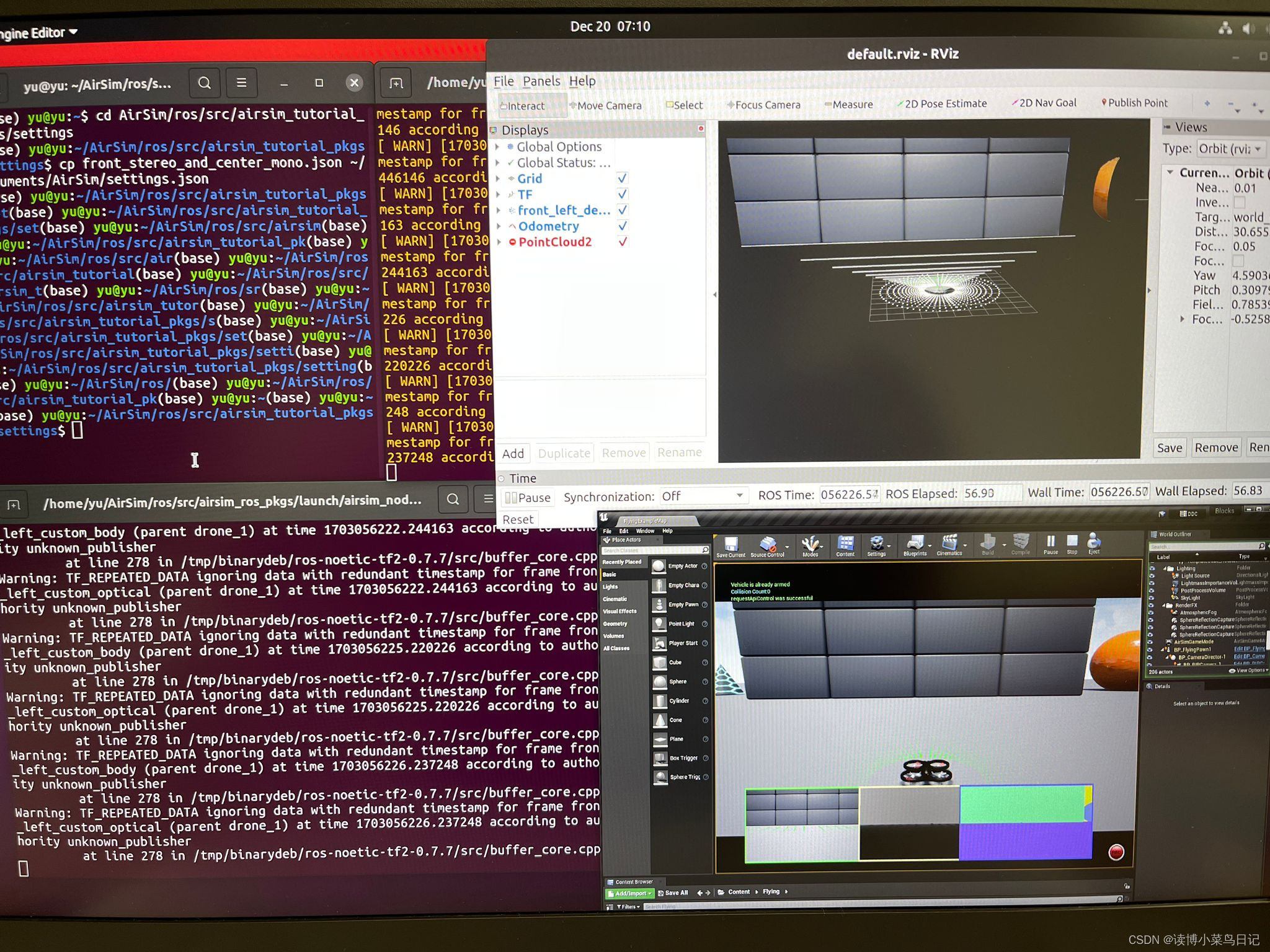Uncheck the Grid display checkbox
This screenshot has height=952, width=1270.
(x=622, y=178)
